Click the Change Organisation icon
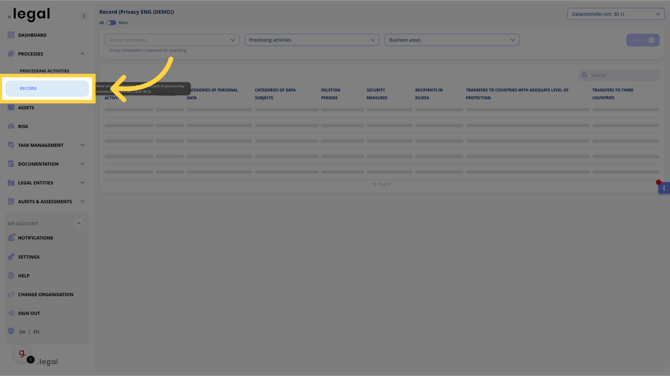Image resolution: width=670 pixels, height=376 pixels. (11, 294)
